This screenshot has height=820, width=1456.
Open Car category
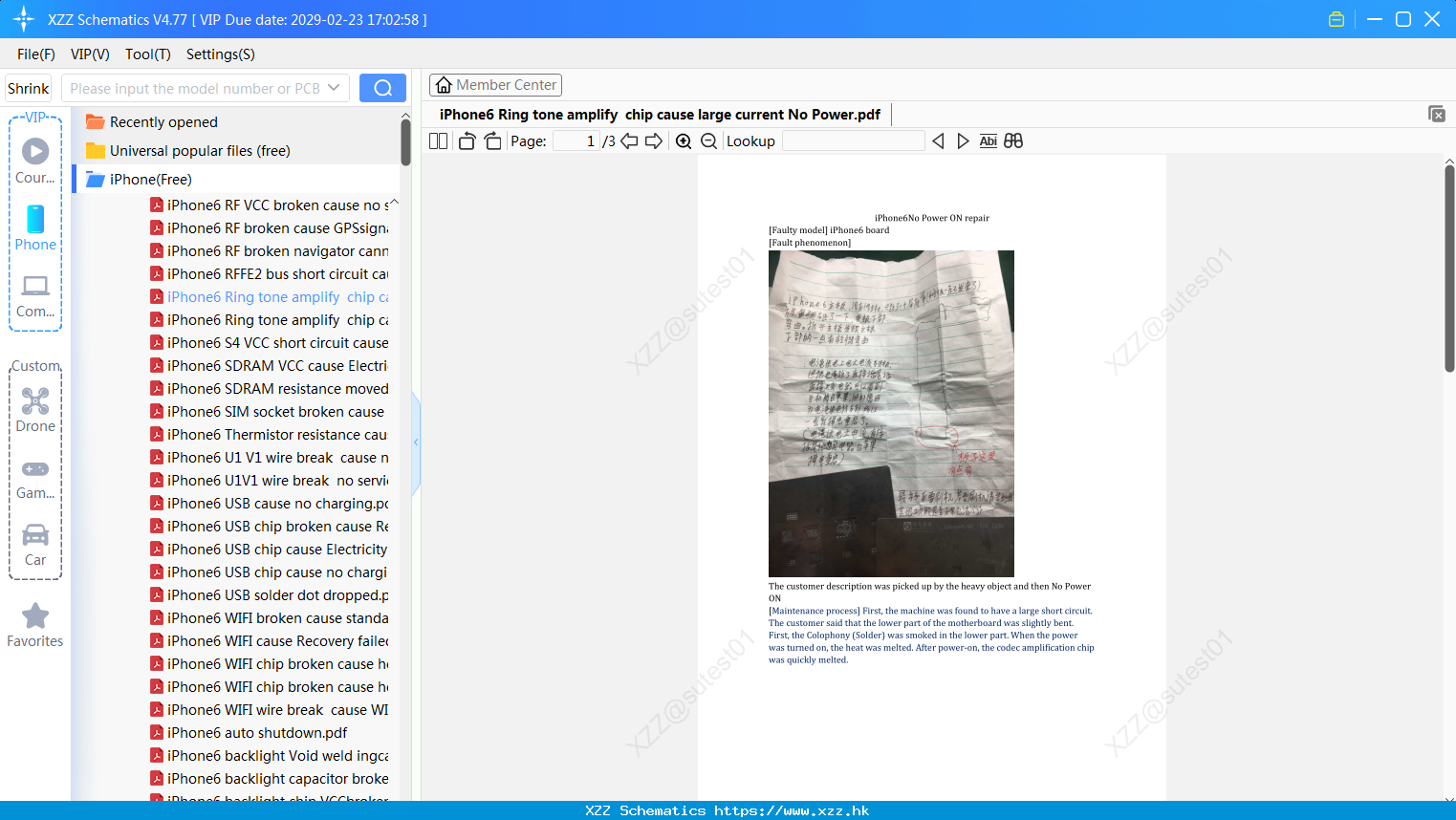[x=35, y=545]
